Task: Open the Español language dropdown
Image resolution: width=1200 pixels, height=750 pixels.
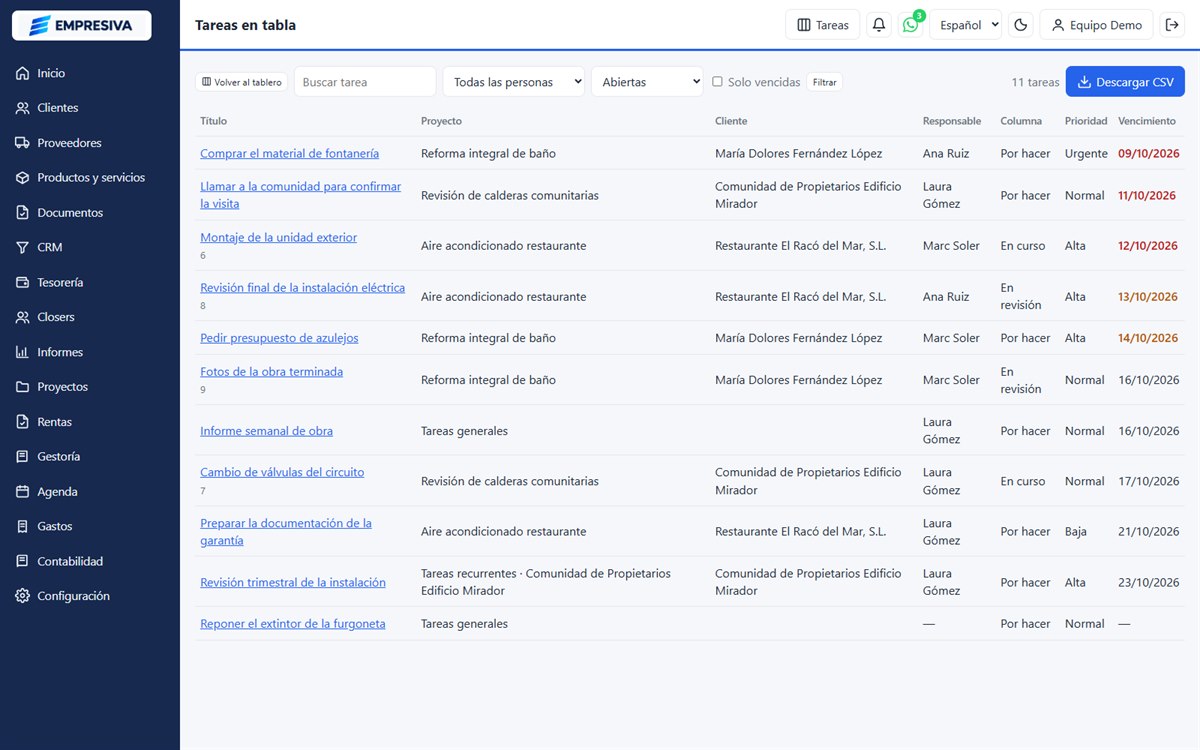Action: (965, 25)
